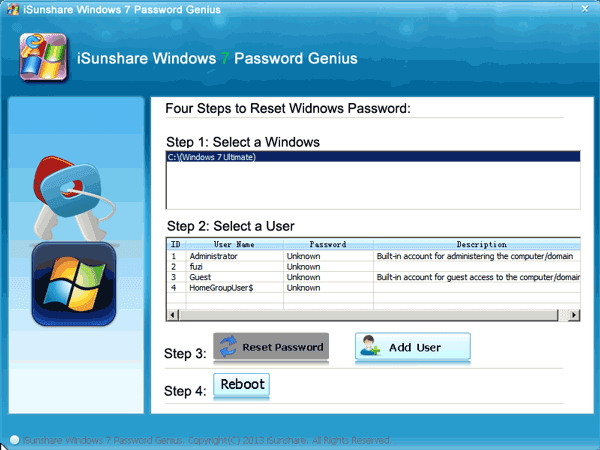Screen dimensions: 600x450
Task: Click ID cell 4 in the user list
Action: tap(174, 288)
